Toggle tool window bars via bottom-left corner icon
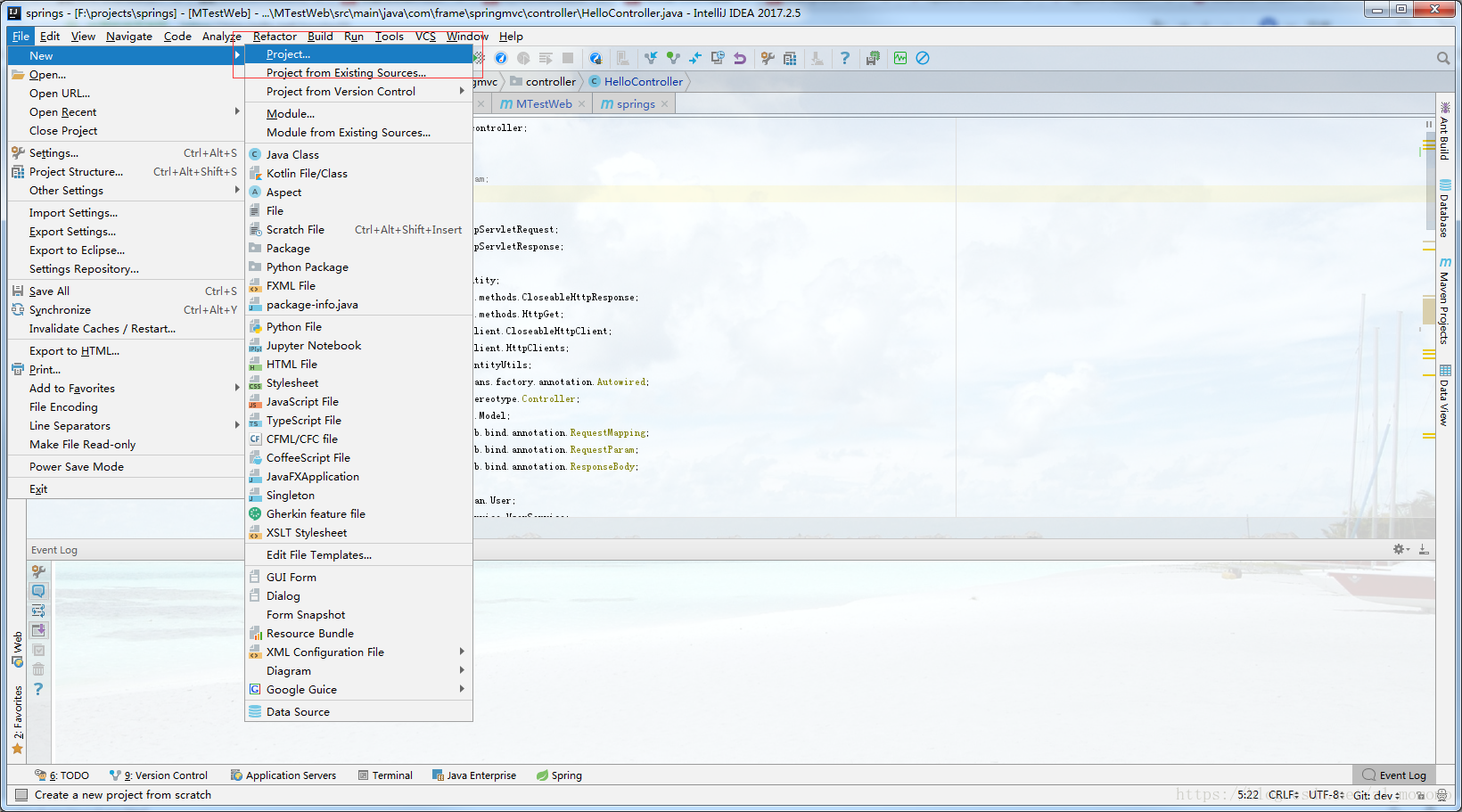This screenshot has height=812, width=1462. (x=21, y=794)
